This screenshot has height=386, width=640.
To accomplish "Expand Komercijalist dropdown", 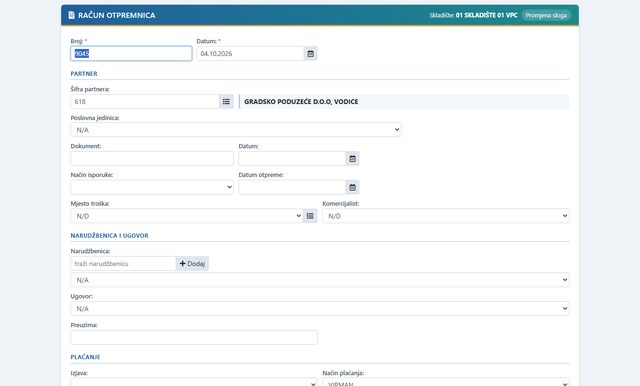I will [446, 216].
